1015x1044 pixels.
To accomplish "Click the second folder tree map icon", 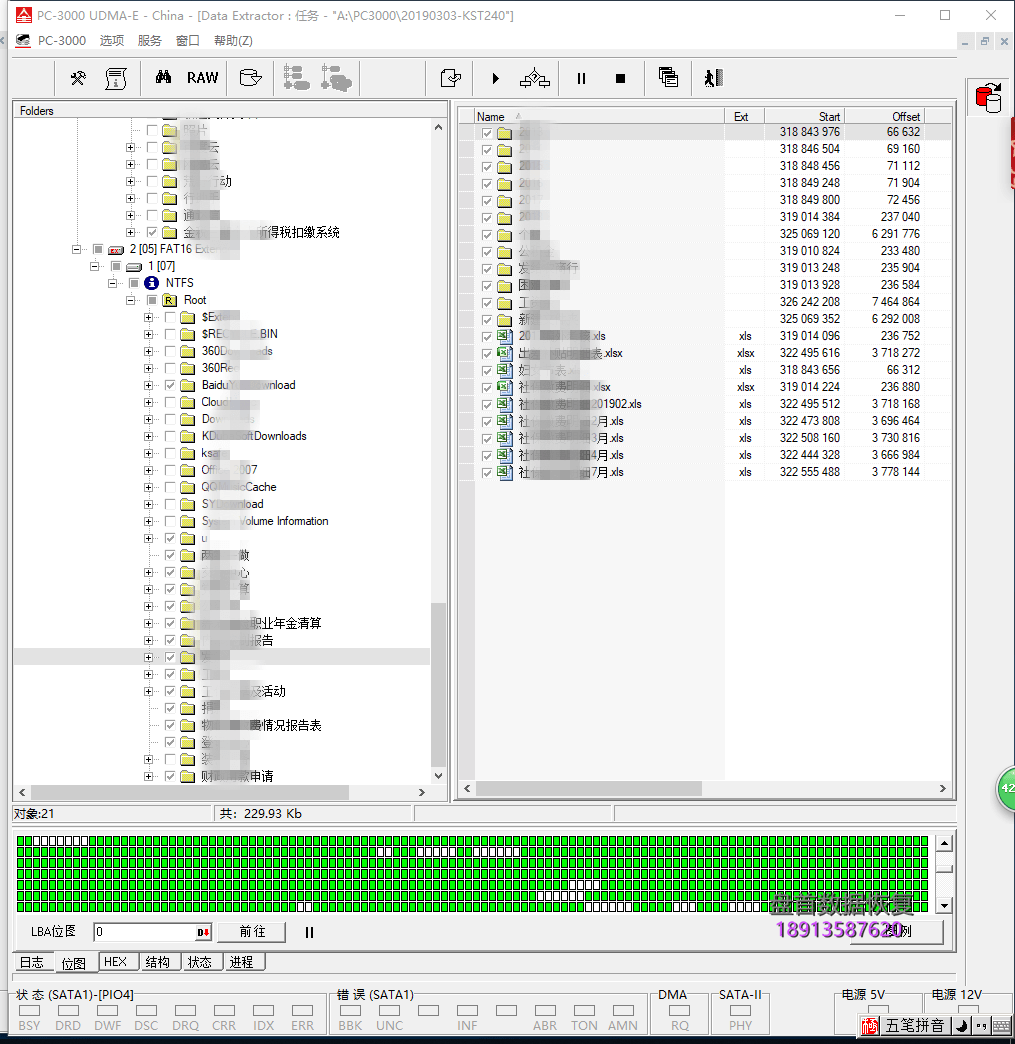I will 336,78.
